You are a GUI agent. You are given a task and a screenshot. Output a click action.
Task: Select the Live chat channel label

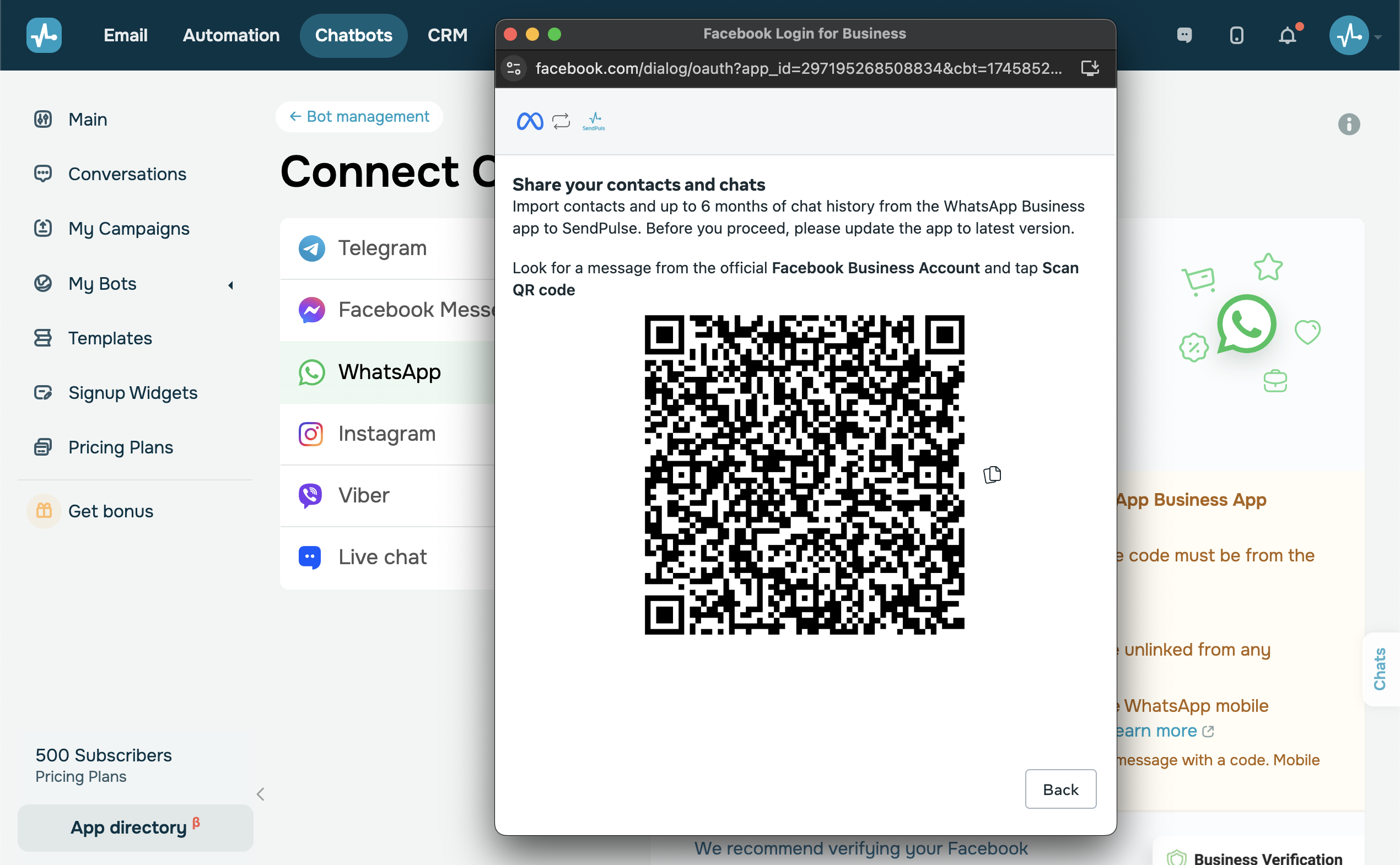click(383, 556)
